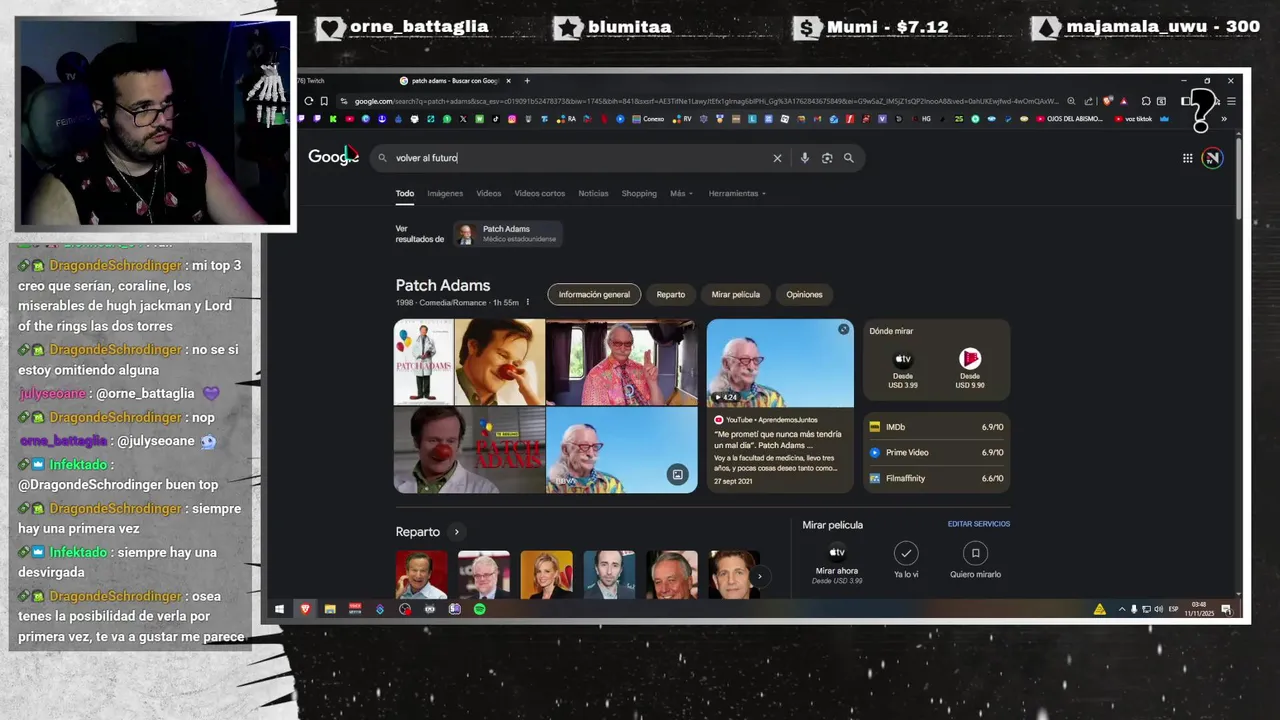1280x720 pixels.
Task: Click the zoom magnifier in address bar
Action: click(x=1071, y=101)
